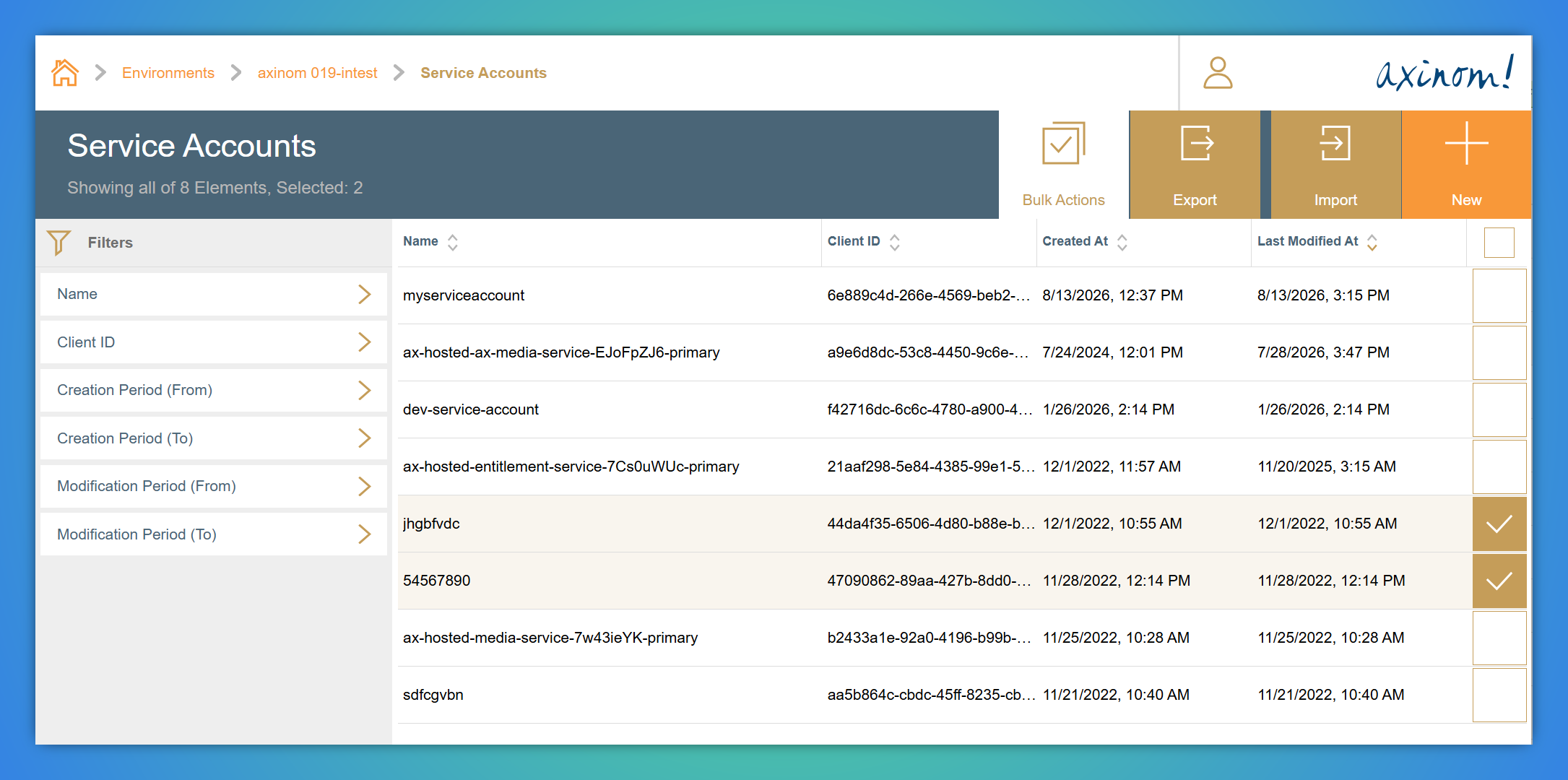Click client ID starting 6e889c4d
The width and height of the screenshot is (1568, 780).
[x=929, y=295]
